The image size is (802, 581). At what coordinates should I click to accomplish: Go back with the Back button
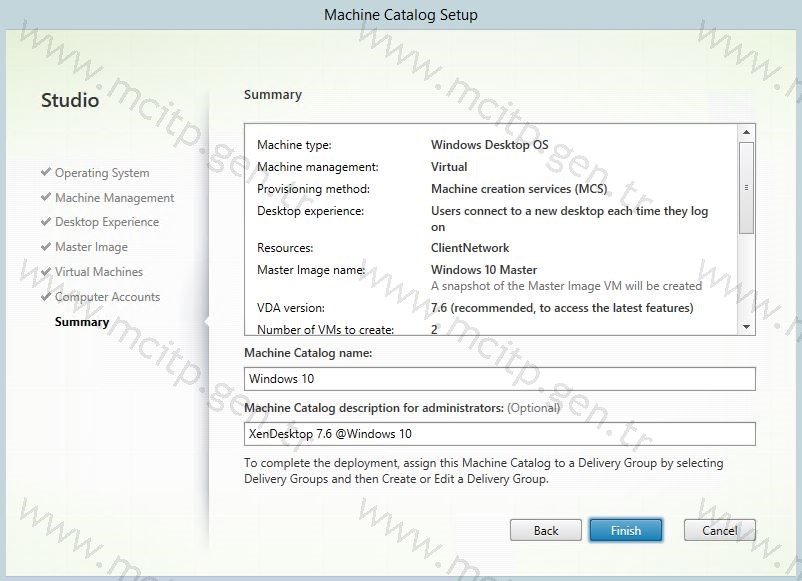pyautogui.click(x=546, y=530)
